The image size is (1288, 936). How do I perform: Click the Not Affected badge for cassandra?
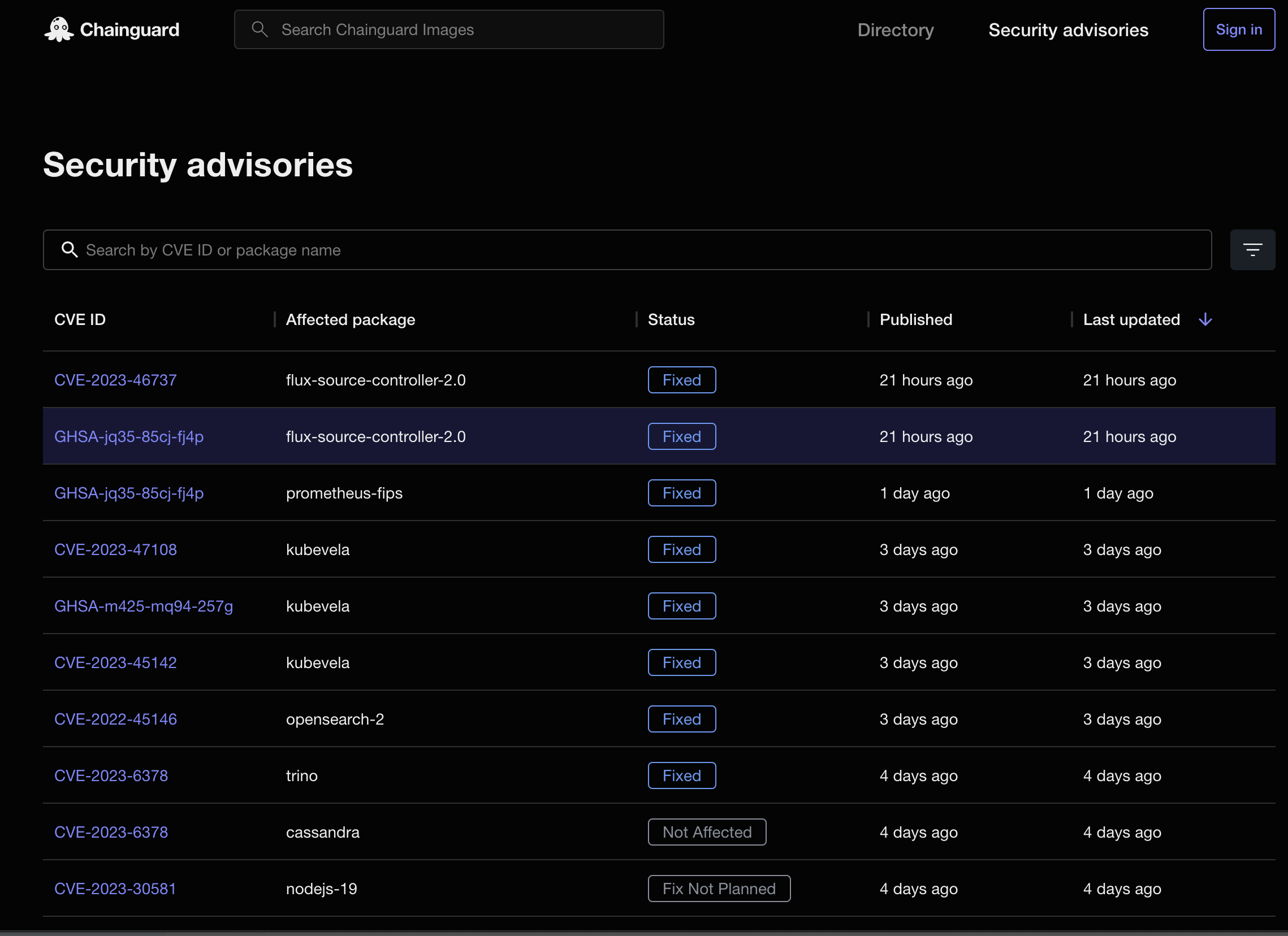pos(706,832)
